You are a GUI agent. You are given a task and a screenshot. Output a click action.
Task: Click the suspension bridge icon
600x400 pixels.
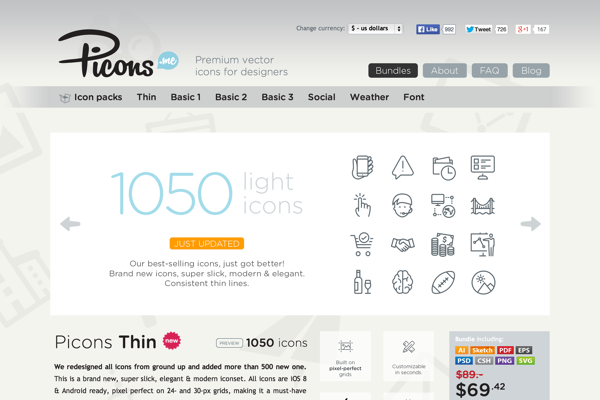click(x=483, y=206)
